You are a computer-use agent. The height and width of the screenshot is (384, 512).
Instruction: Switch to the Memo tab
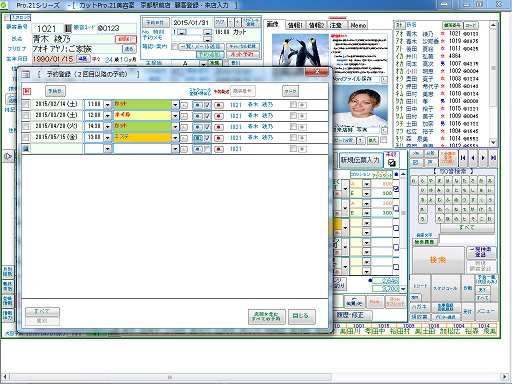(x=358, y=25)
